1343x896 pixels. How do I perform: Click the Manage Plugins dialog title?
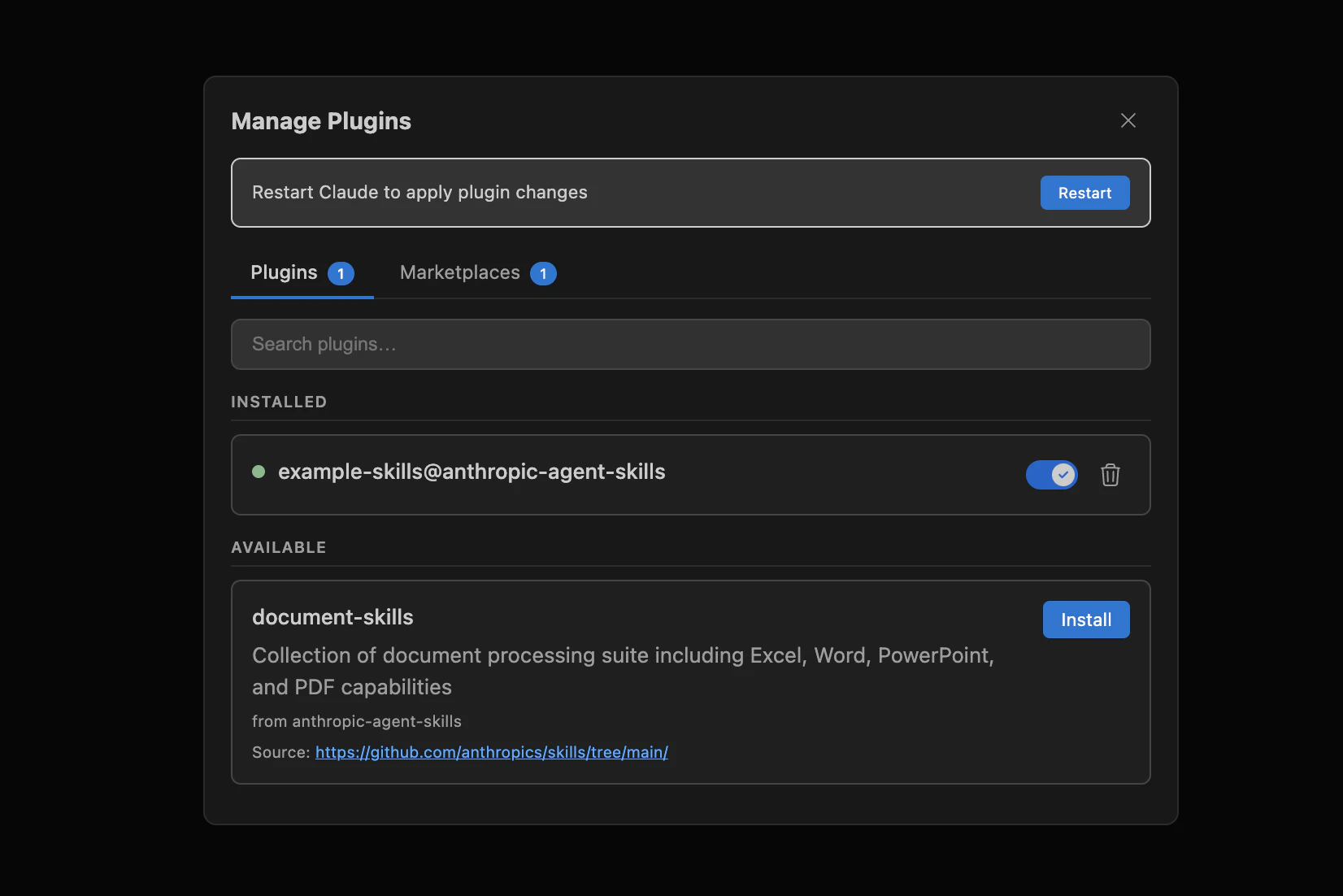coord(321,121)
